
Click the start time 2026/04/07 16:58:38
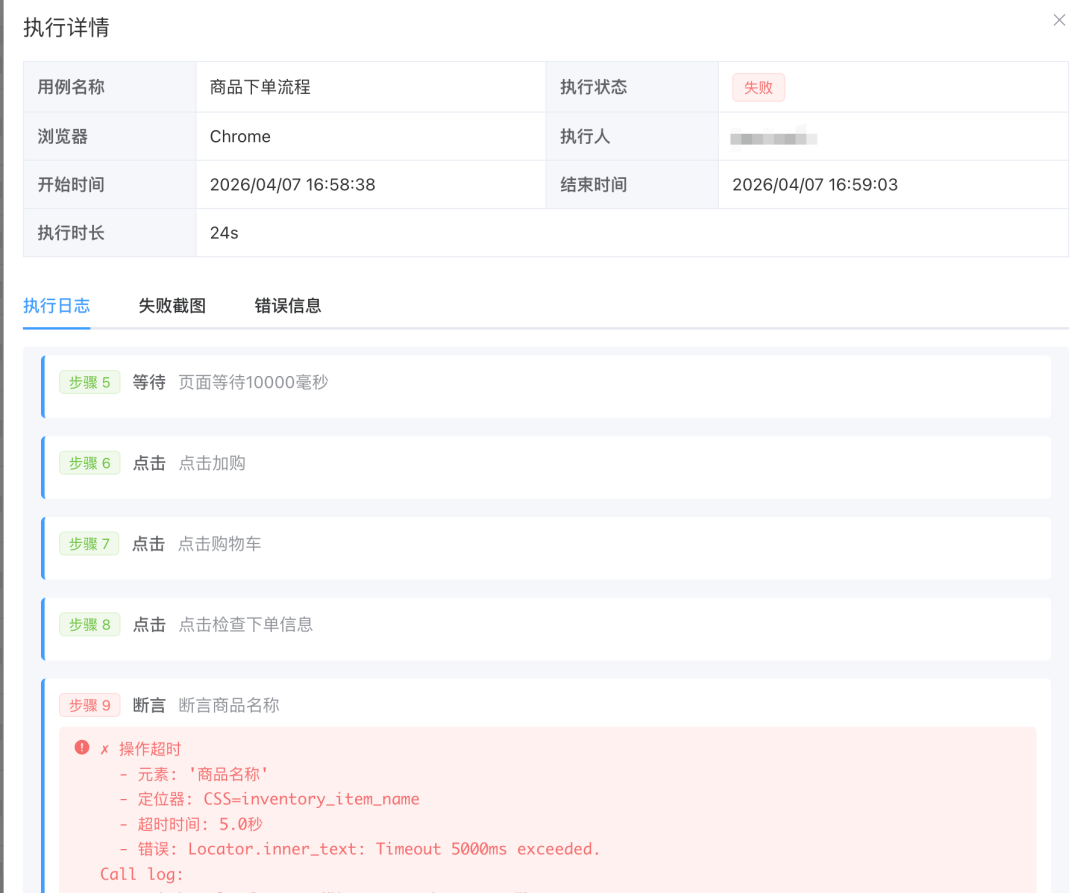coord(293,185)
